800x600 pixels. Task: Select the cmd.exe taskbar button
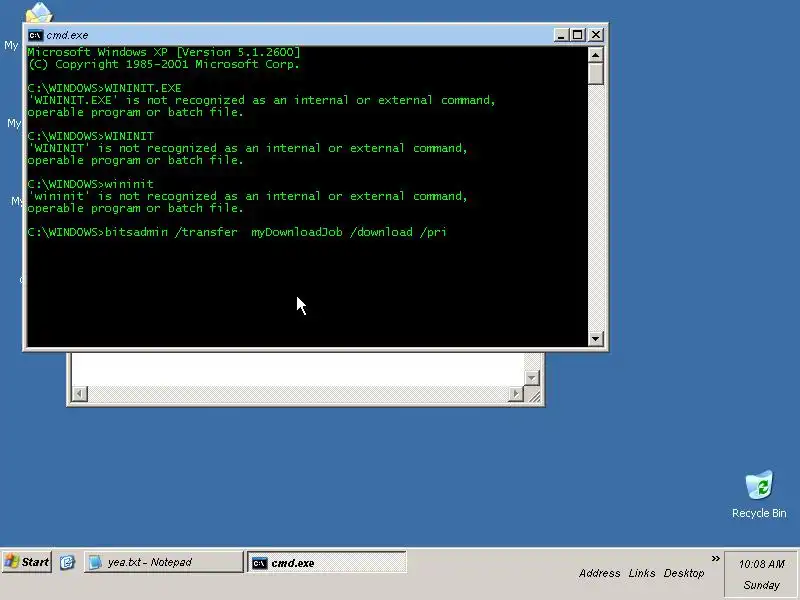327,562
